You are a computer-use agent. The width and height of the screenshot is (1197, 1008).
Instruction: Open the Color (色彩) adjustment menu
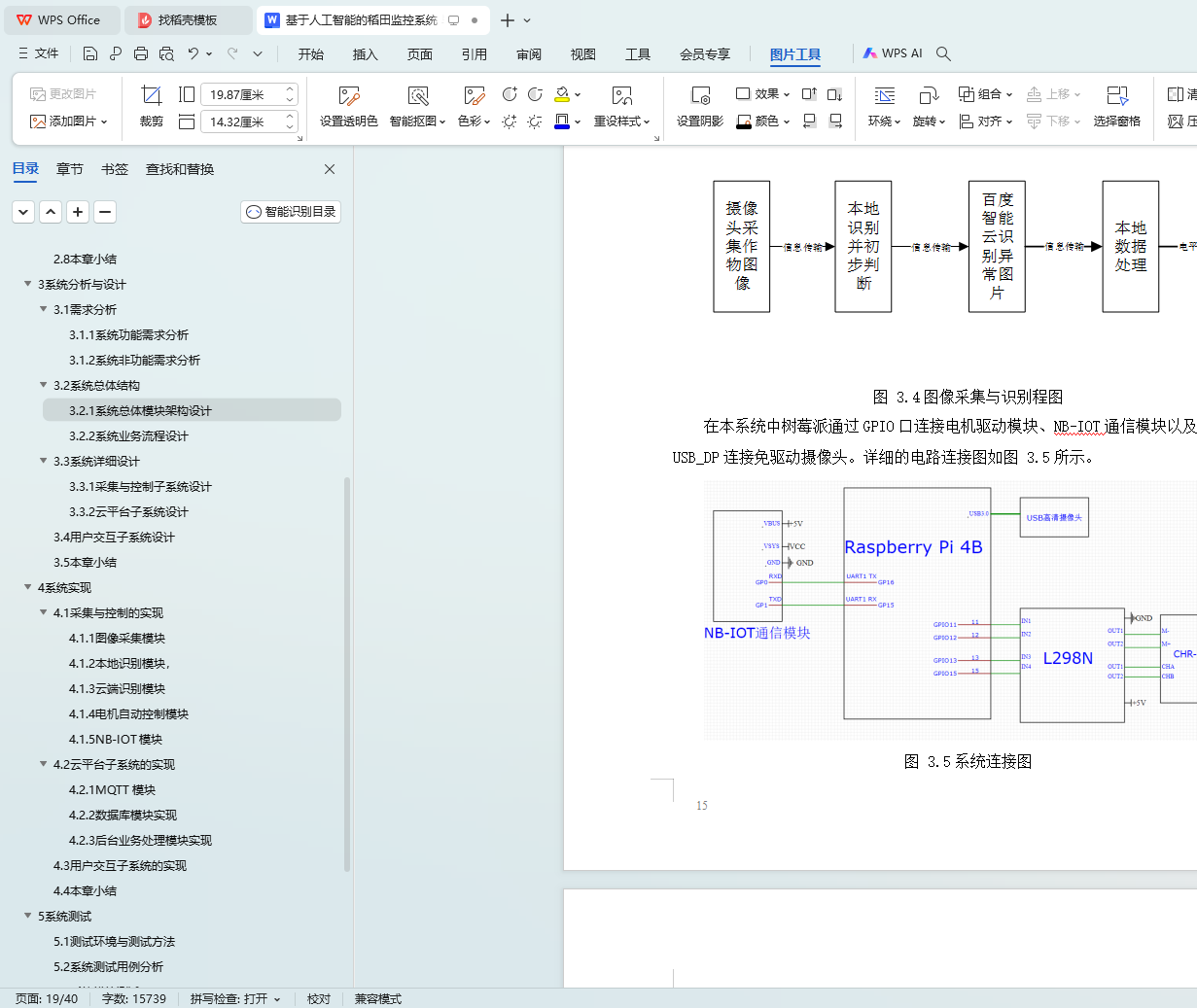coord(474,107)
